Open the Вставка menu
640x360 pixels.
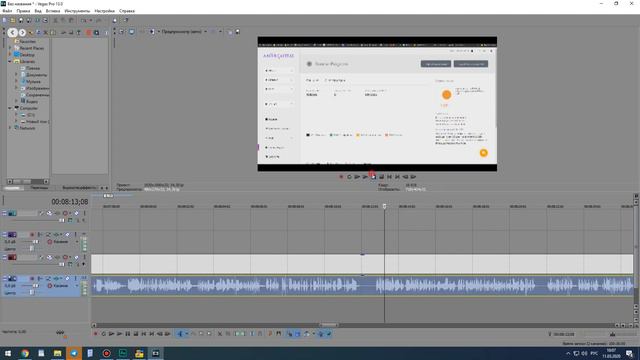click(53, 11)
